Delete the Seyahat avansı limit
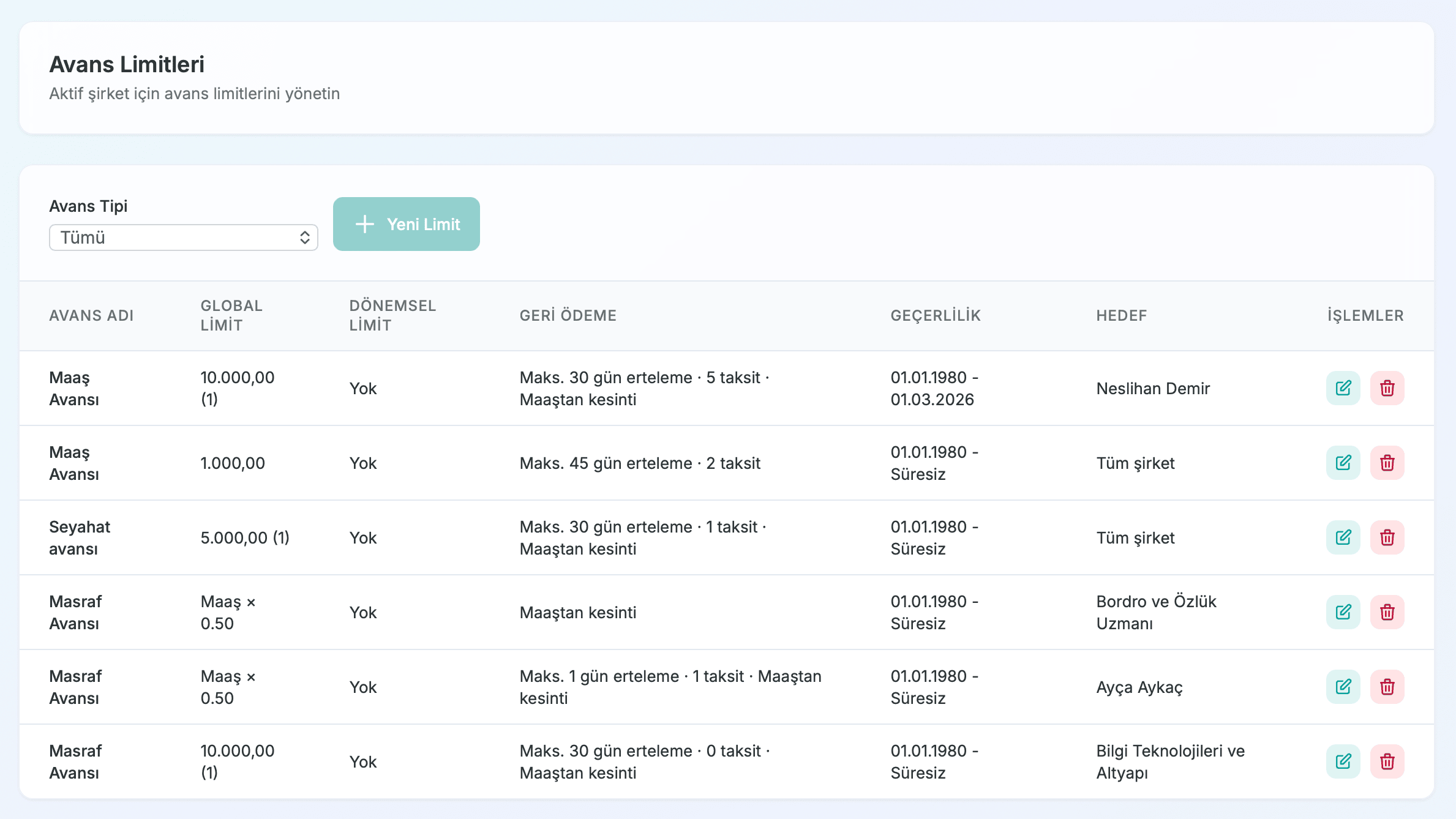The image size is (1456, 819). pos(1387,537)
